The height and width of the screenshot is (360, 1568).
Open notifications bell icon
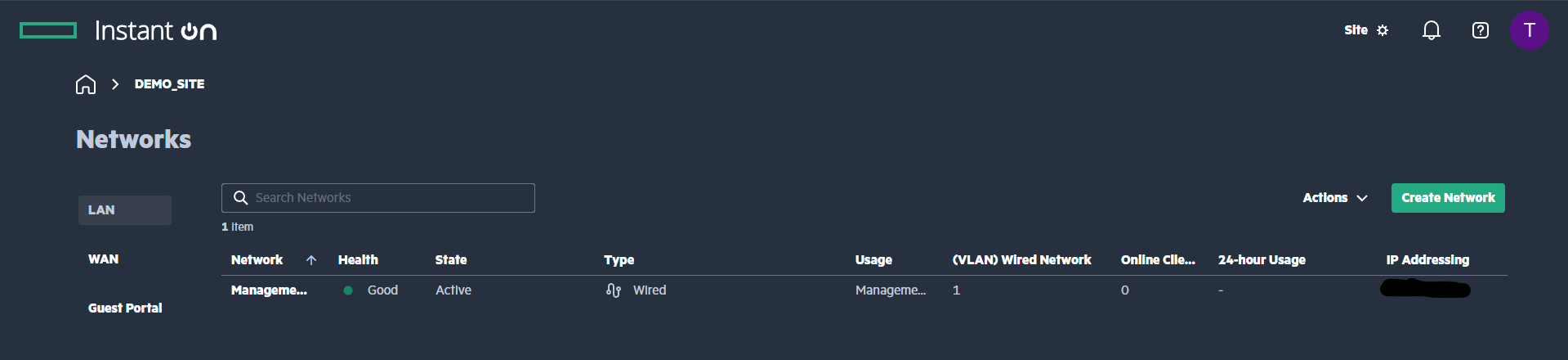point(1431,30)
